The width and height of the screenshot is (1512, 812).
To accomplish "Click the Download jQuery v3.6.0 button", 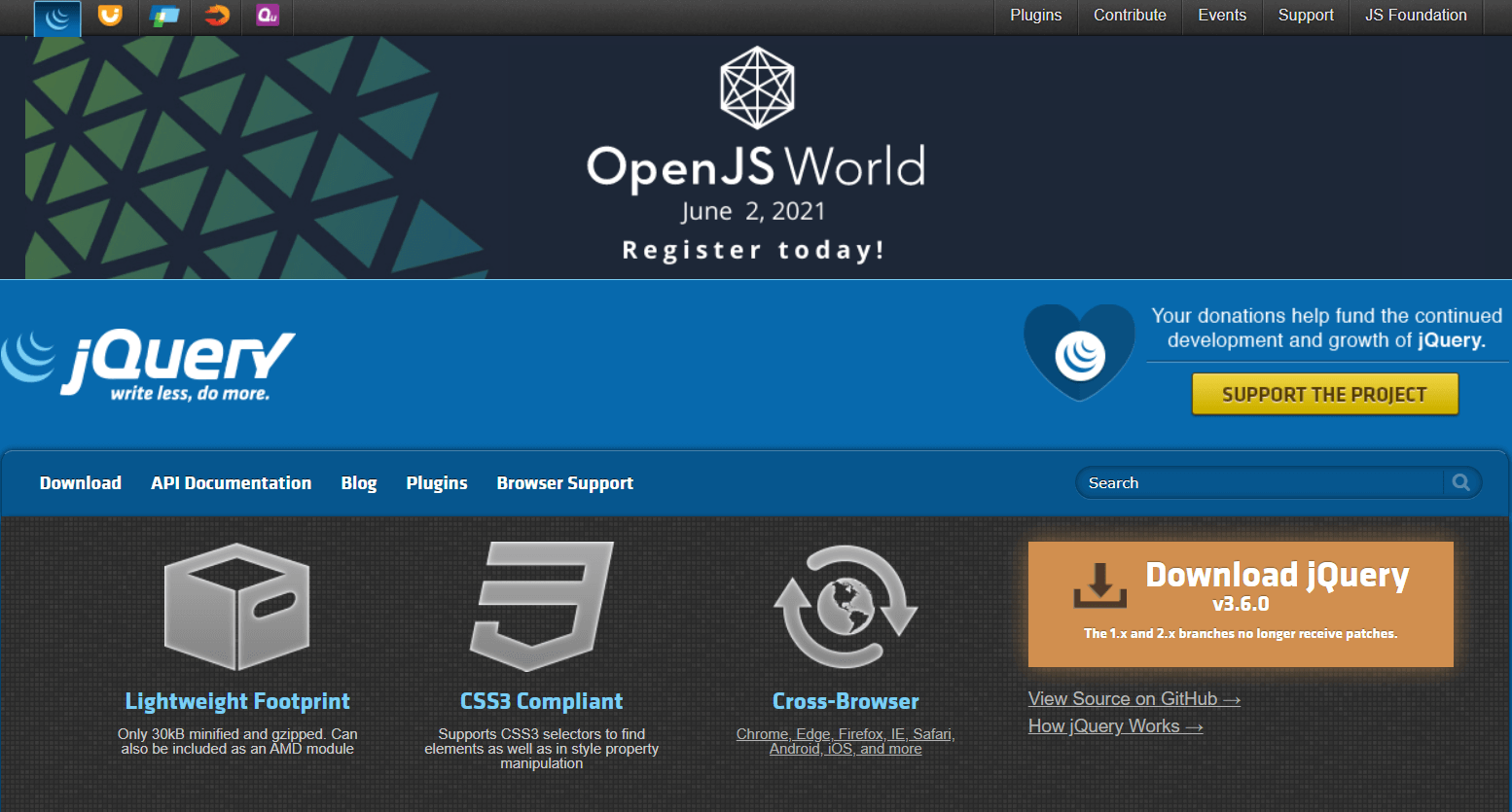I will tap(1241, 604).
